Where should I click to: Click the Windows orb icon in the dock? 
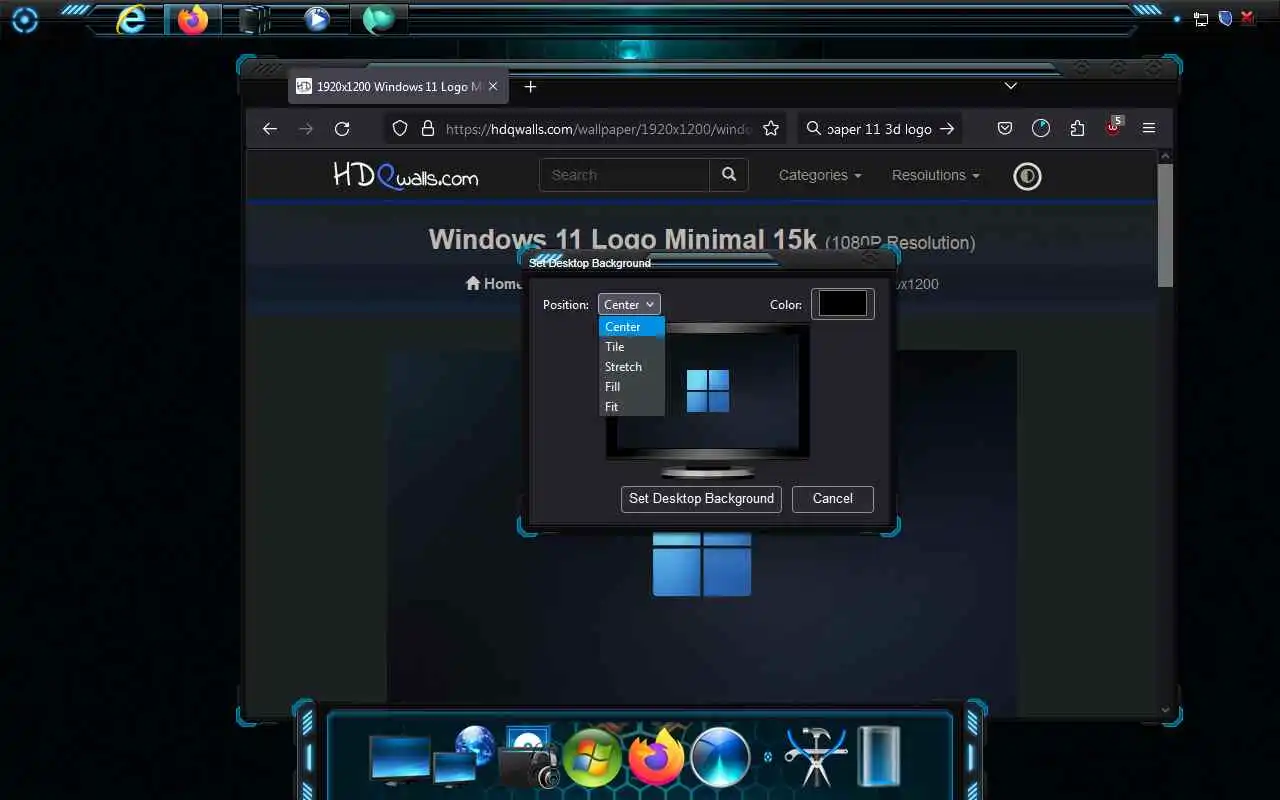click(592, 758)
